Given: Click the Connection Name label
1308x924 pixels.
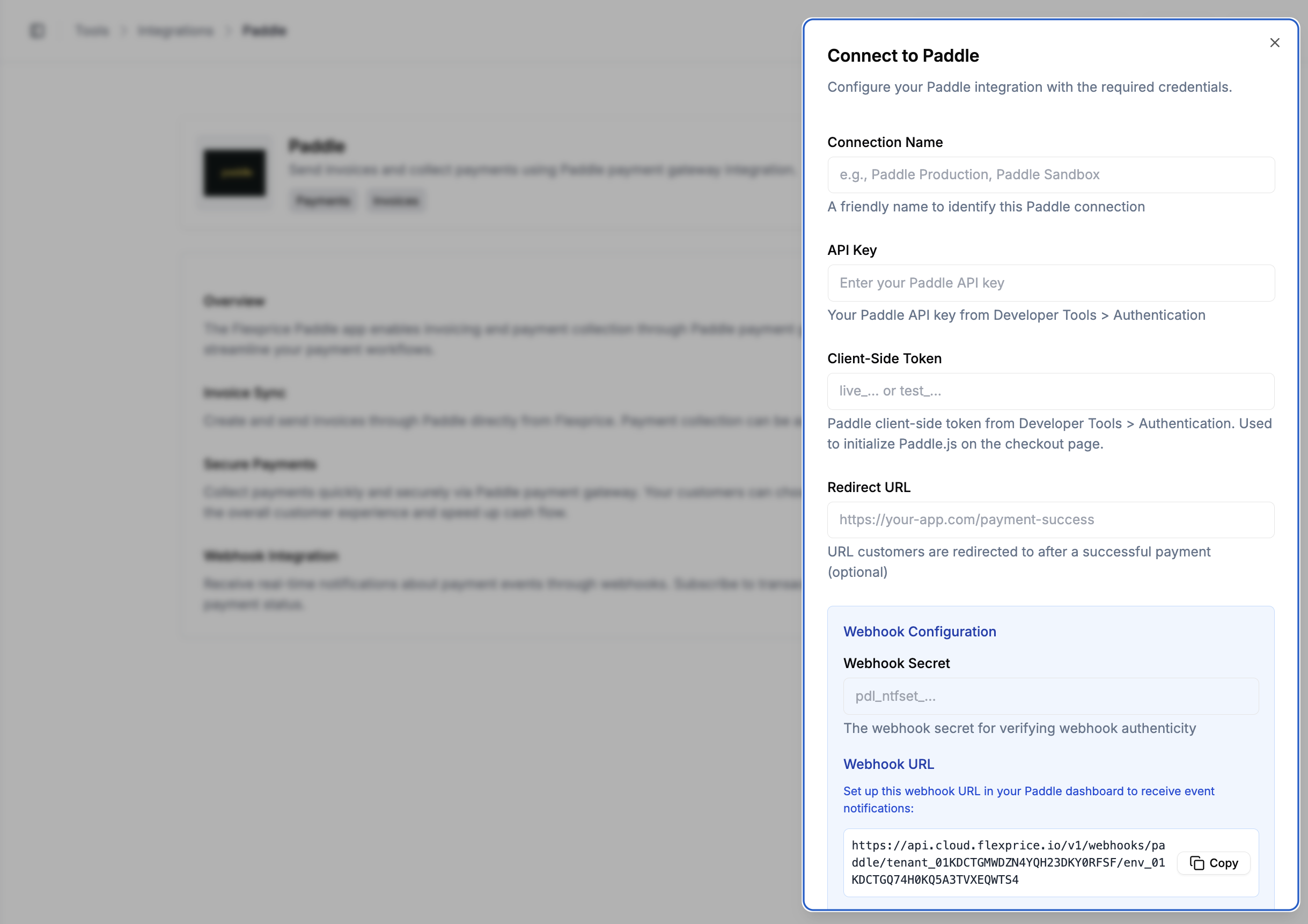Looking at the screenshot, I should point(885,142).
